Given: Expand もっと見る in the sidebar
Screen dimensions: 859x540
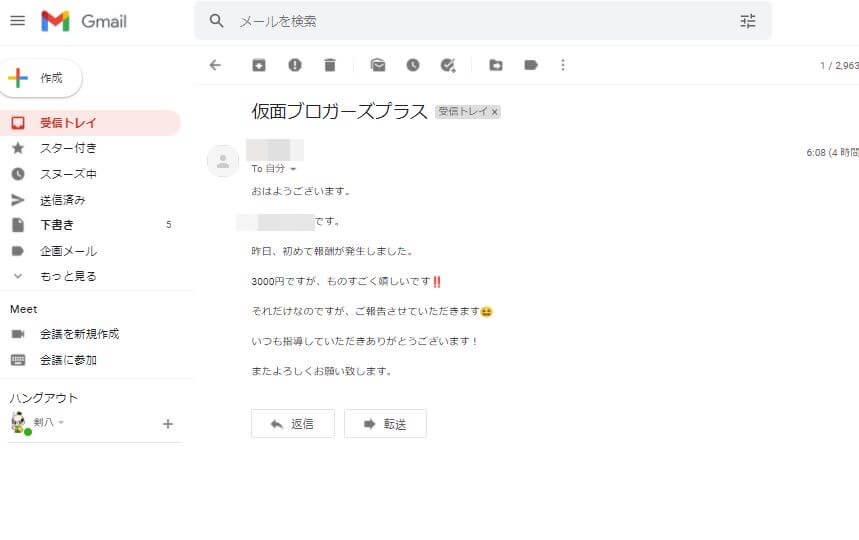Looking at the screenshot, I should tap(68, 276).
